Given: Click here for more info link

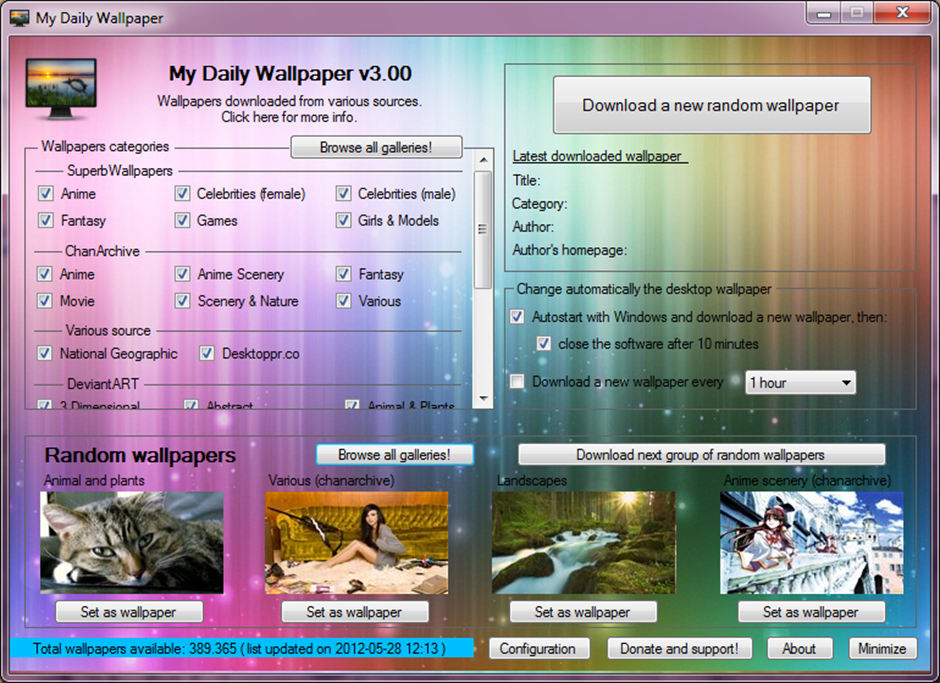Looking at the screenshot, I should pos(290,117).
